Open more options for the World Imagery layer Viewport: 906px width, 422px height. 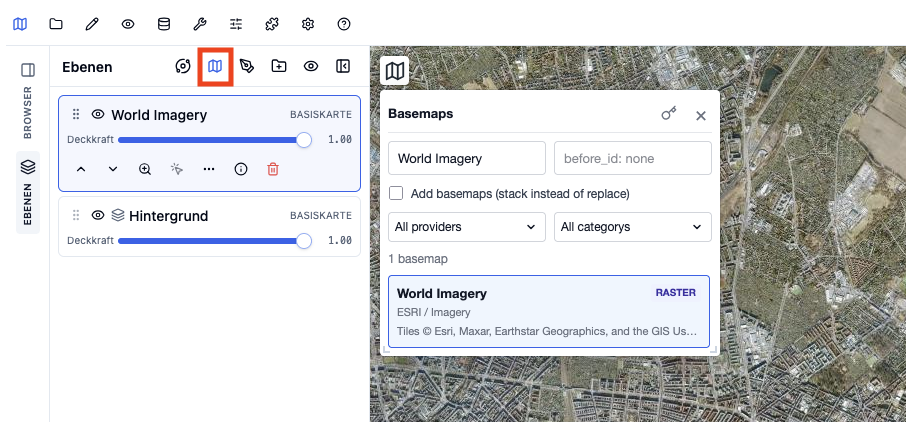pos(209,169)
